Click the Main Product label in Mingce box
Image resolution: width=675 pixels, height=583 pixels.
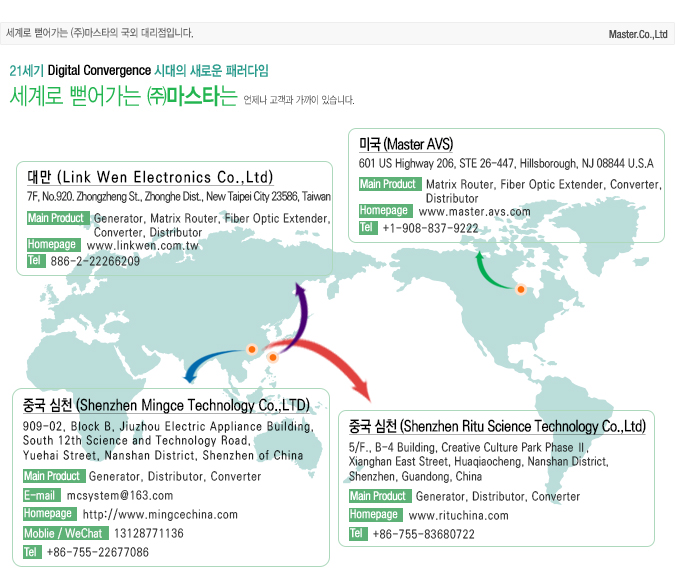(54, 476)
